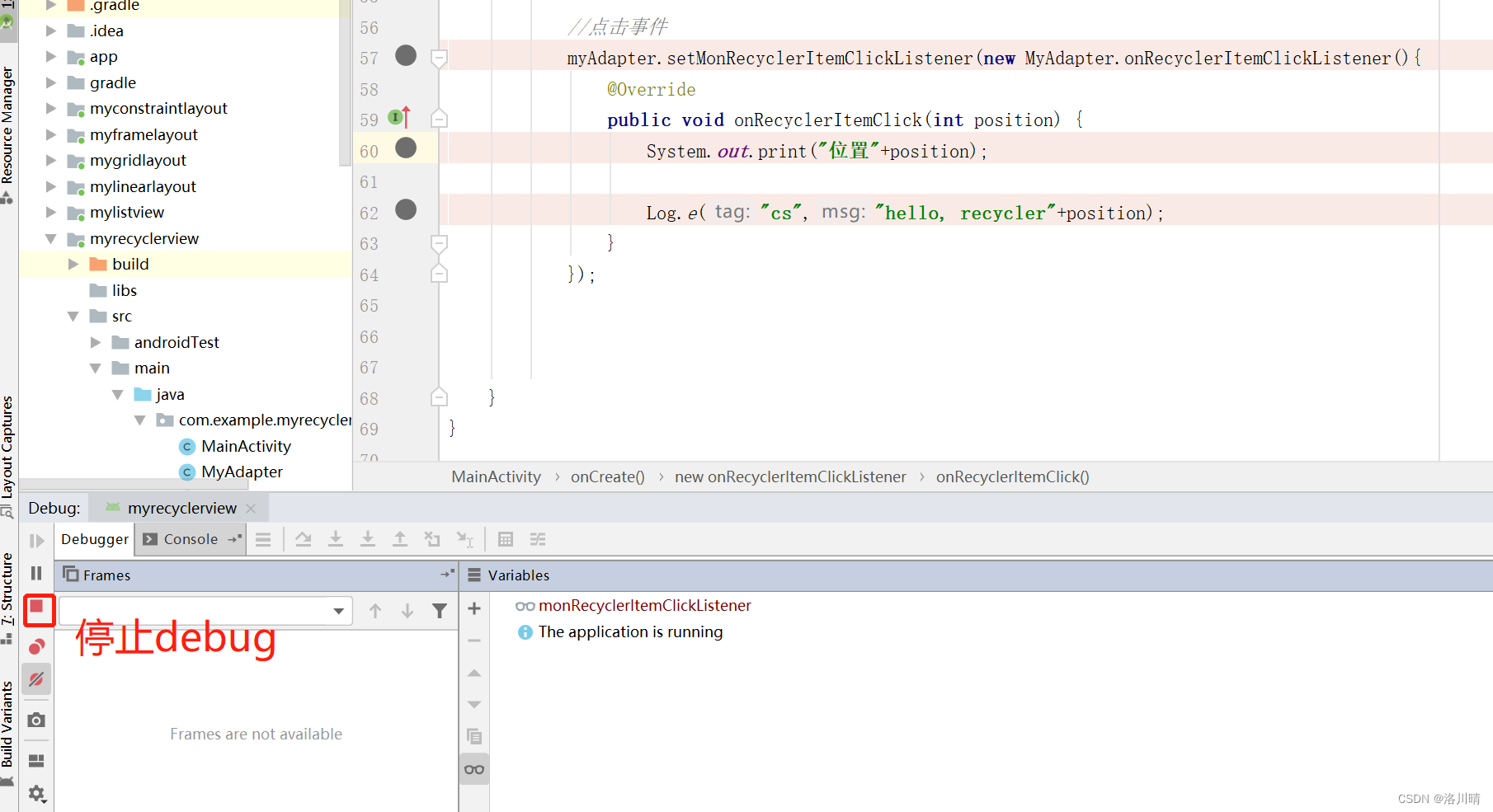Image resolution: width=1493 pixels, height=812 pixels.
Task: Filter frames with funnel icon
Action: pyautogui.click(x=440, y=611)
